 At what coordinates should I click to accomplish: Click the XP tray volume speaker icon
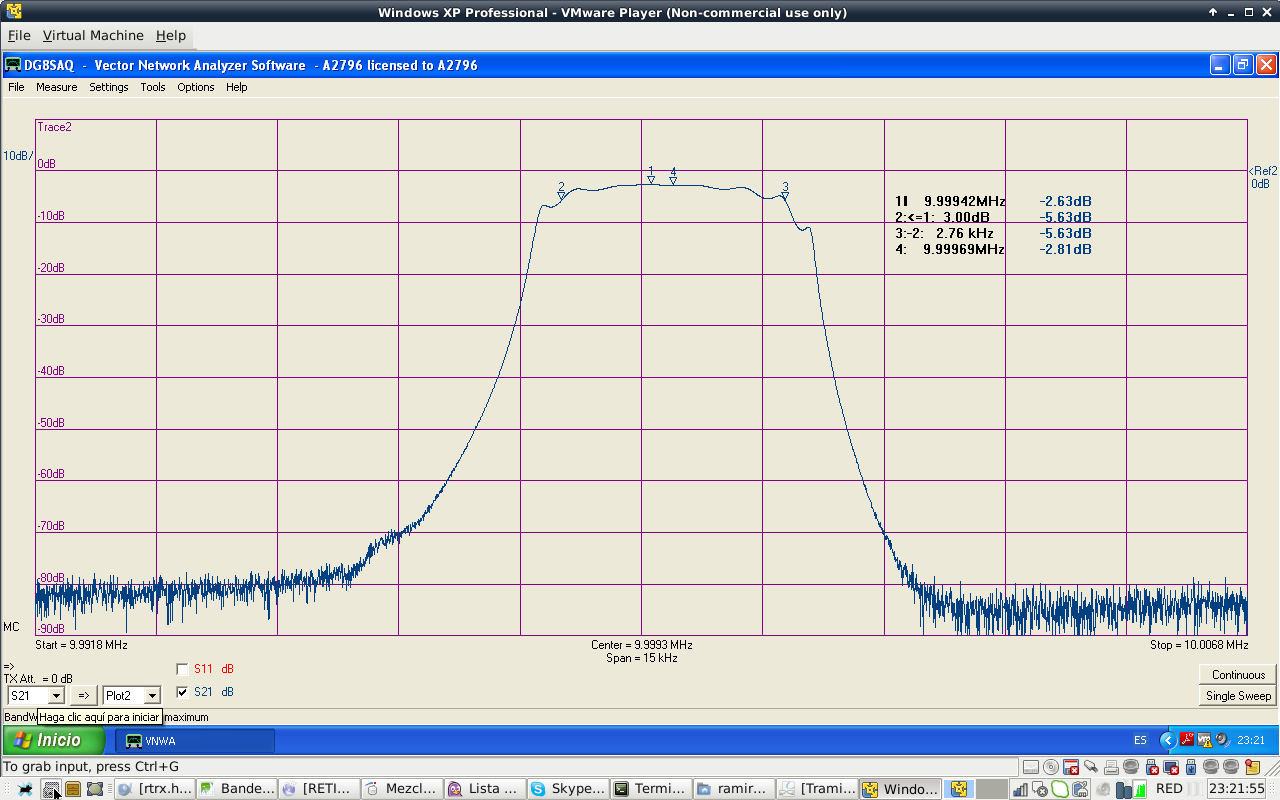click(x=1221, y=741)
